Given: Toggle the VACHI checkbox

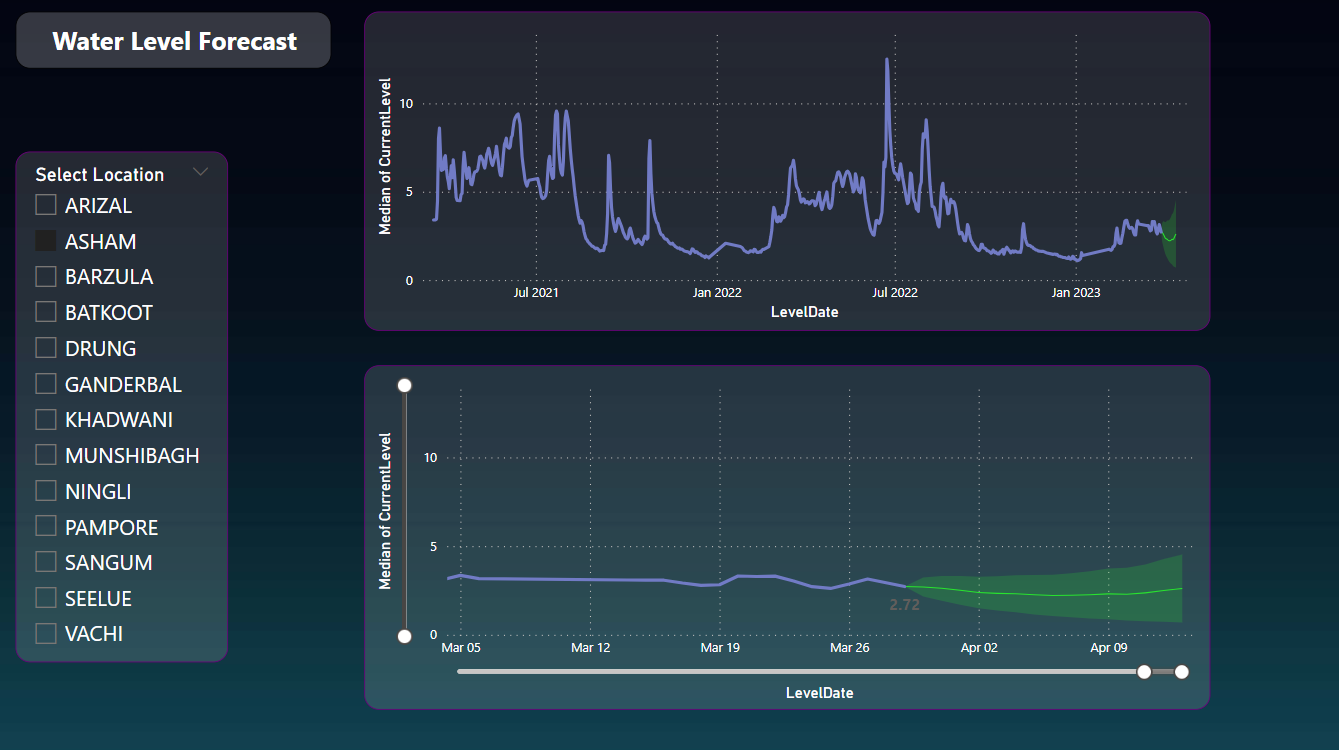Looking at the screenshot, I should pos(46,633).
